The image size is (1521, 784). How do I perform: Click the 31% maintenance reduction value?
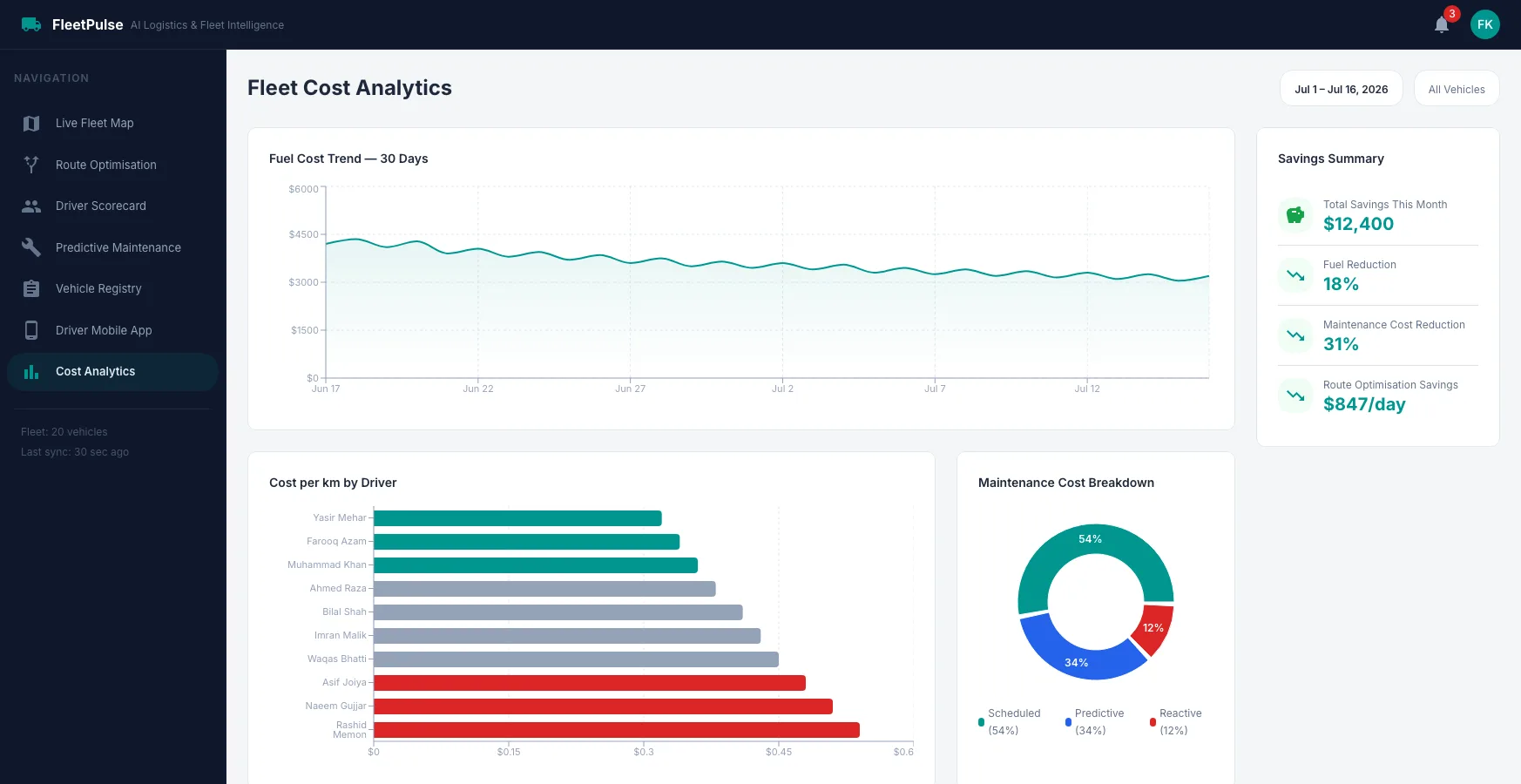[1341, 344]
